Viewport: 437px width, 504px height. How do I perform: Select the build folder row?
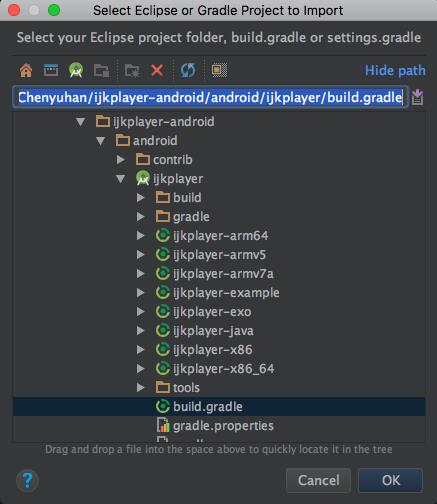click(219, 198)
